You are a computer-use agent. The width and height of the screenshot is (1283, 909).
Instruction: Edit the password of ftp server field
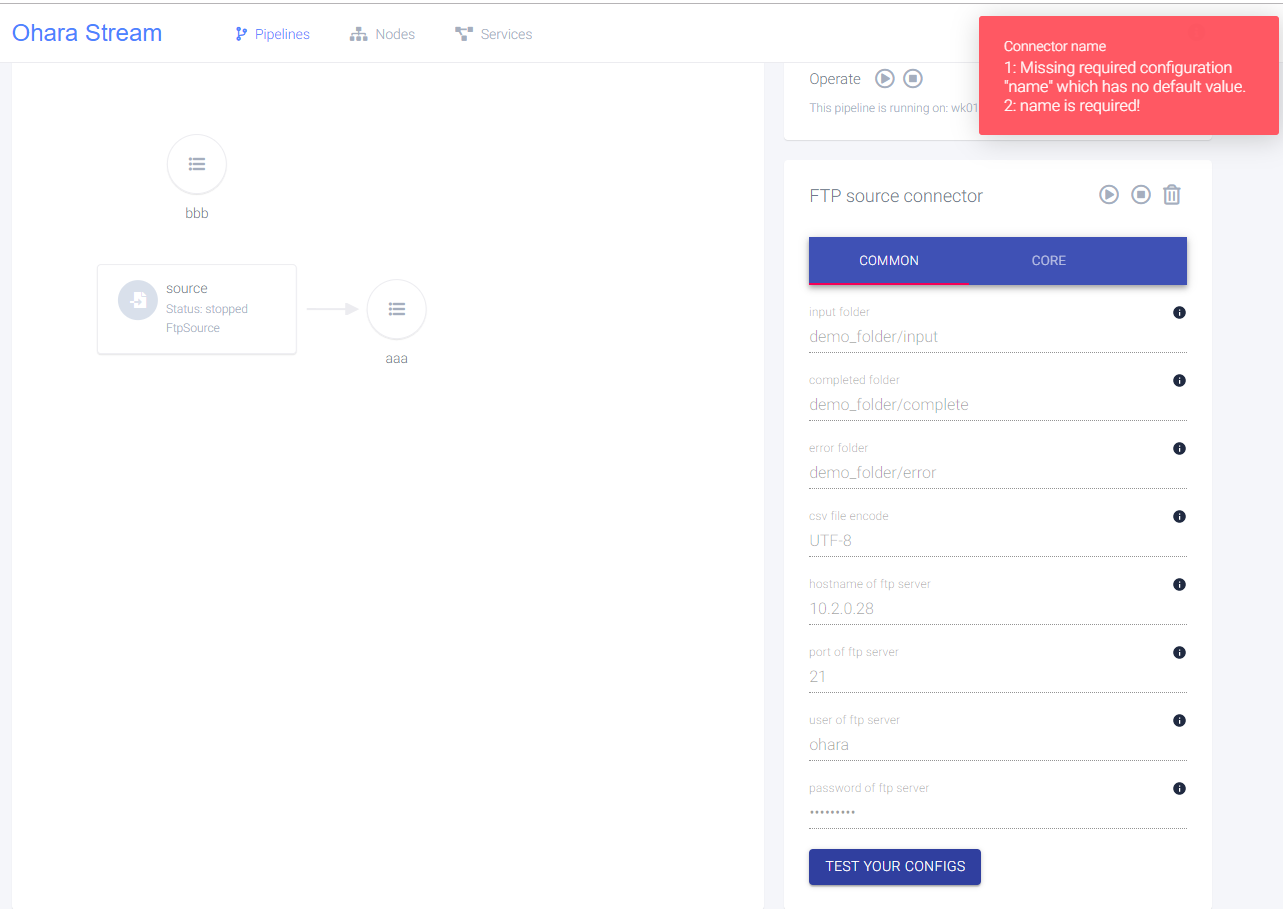998,813
